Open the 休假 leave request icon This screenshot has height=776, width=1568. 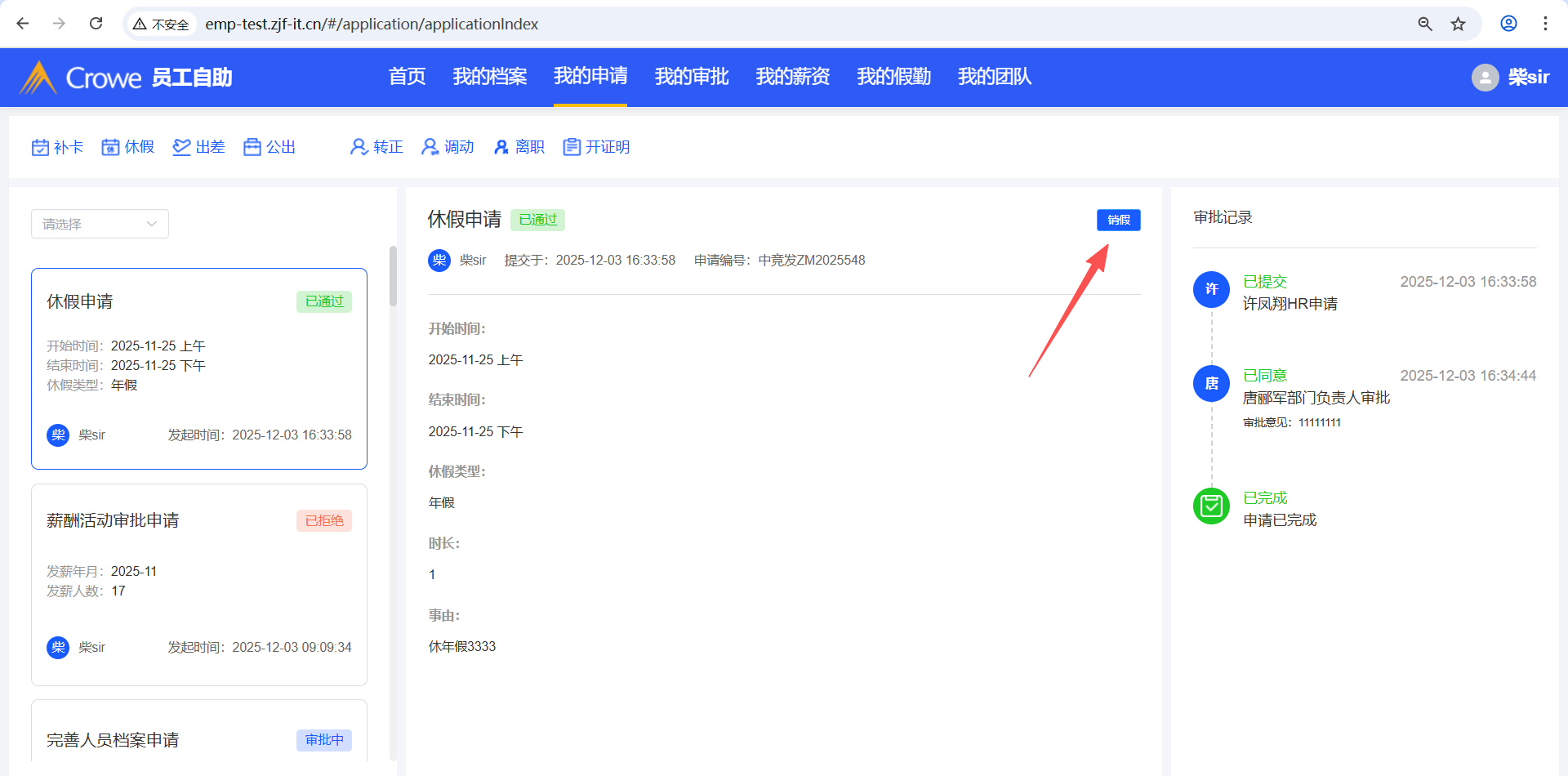point(110,147)
